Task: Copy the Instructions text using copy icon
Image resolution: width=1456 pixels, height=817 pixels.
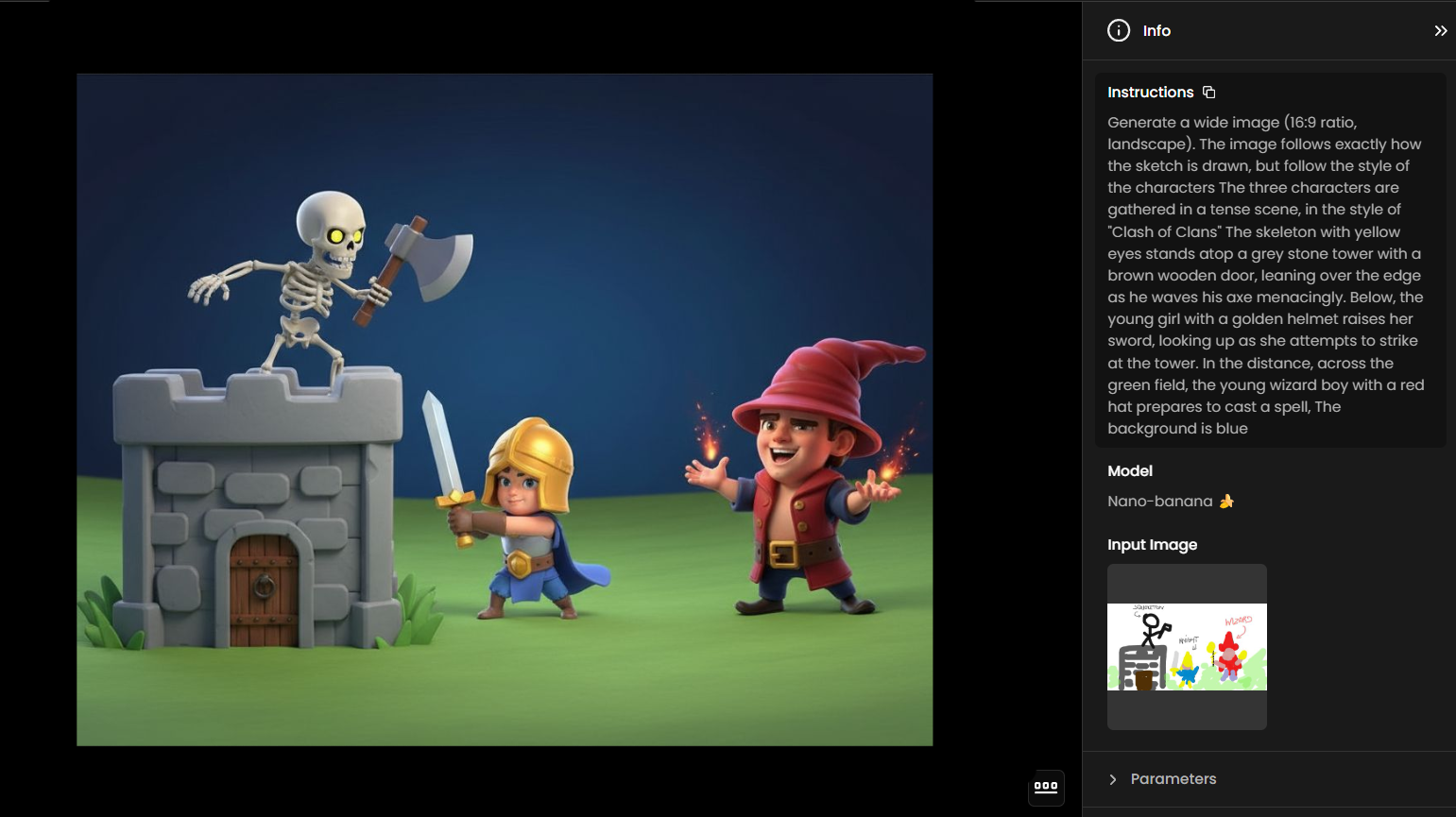Action: 1208,93
